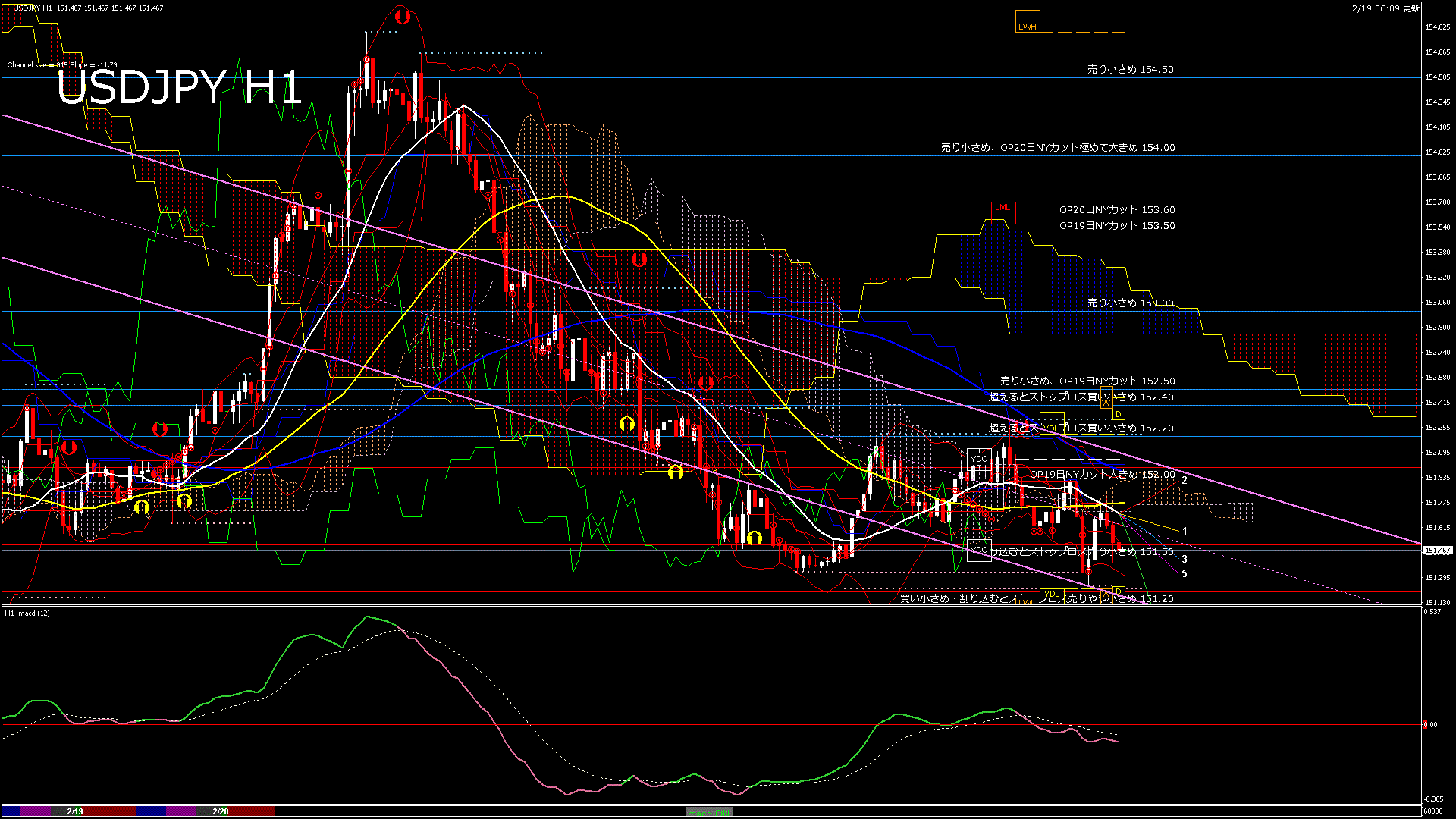Image resolution: width=1456 pixels, height=819 pixels.
Task: Toggle the macd ON button at bottom
Action: click(709, 812)
